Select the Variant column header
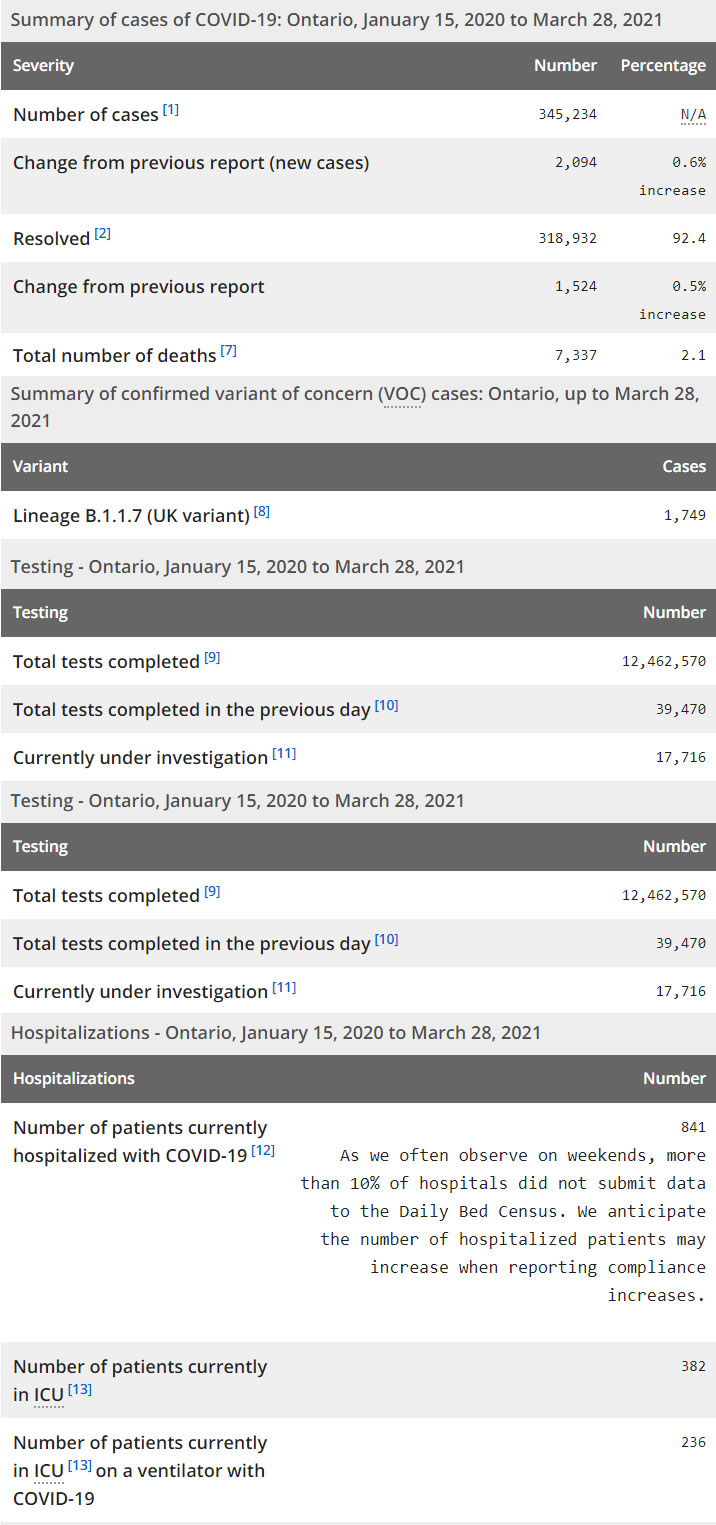 tap(40, 466)
